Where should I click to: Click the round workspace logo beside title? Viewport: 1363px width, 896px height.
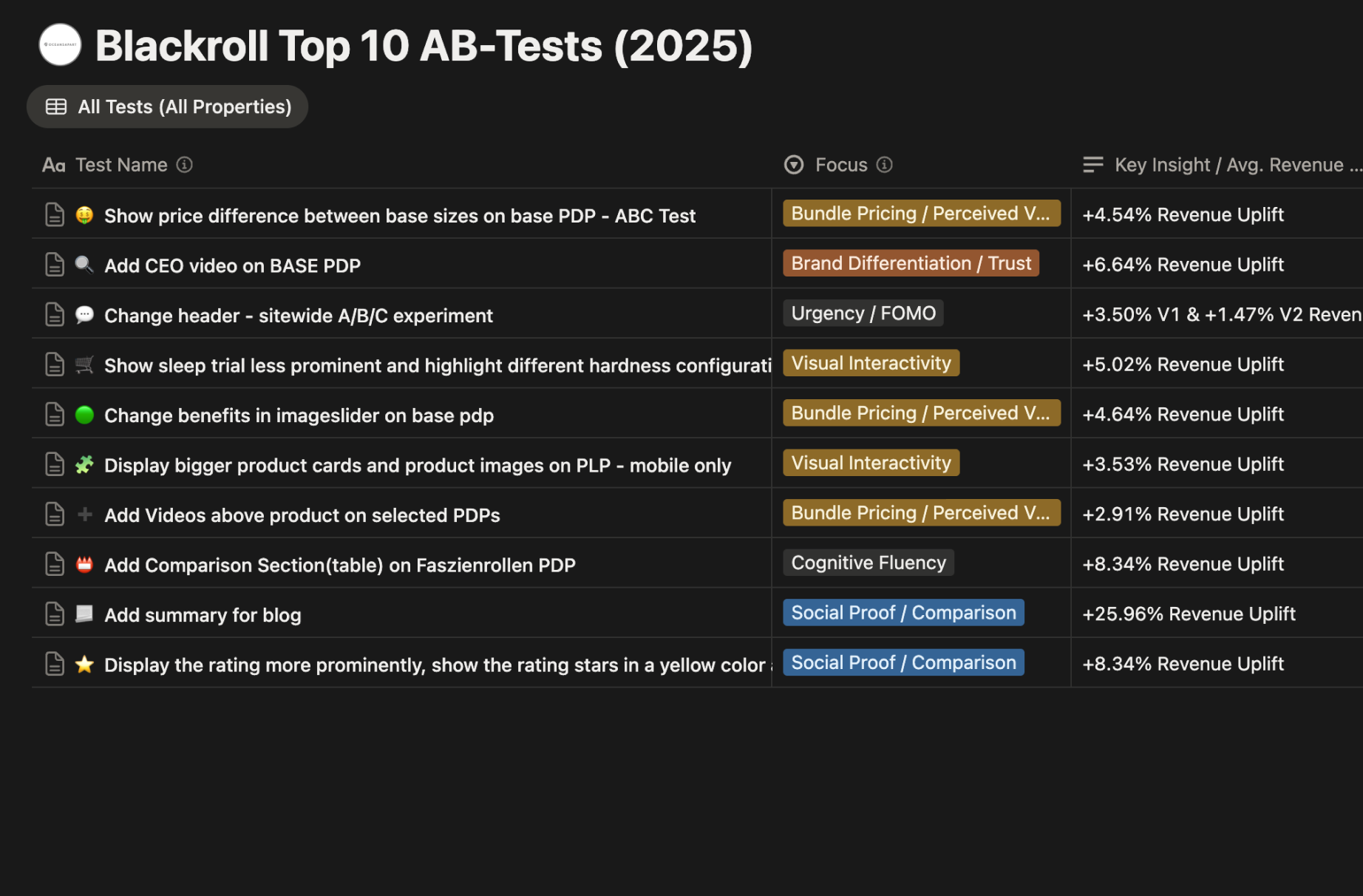click(60, 45)
